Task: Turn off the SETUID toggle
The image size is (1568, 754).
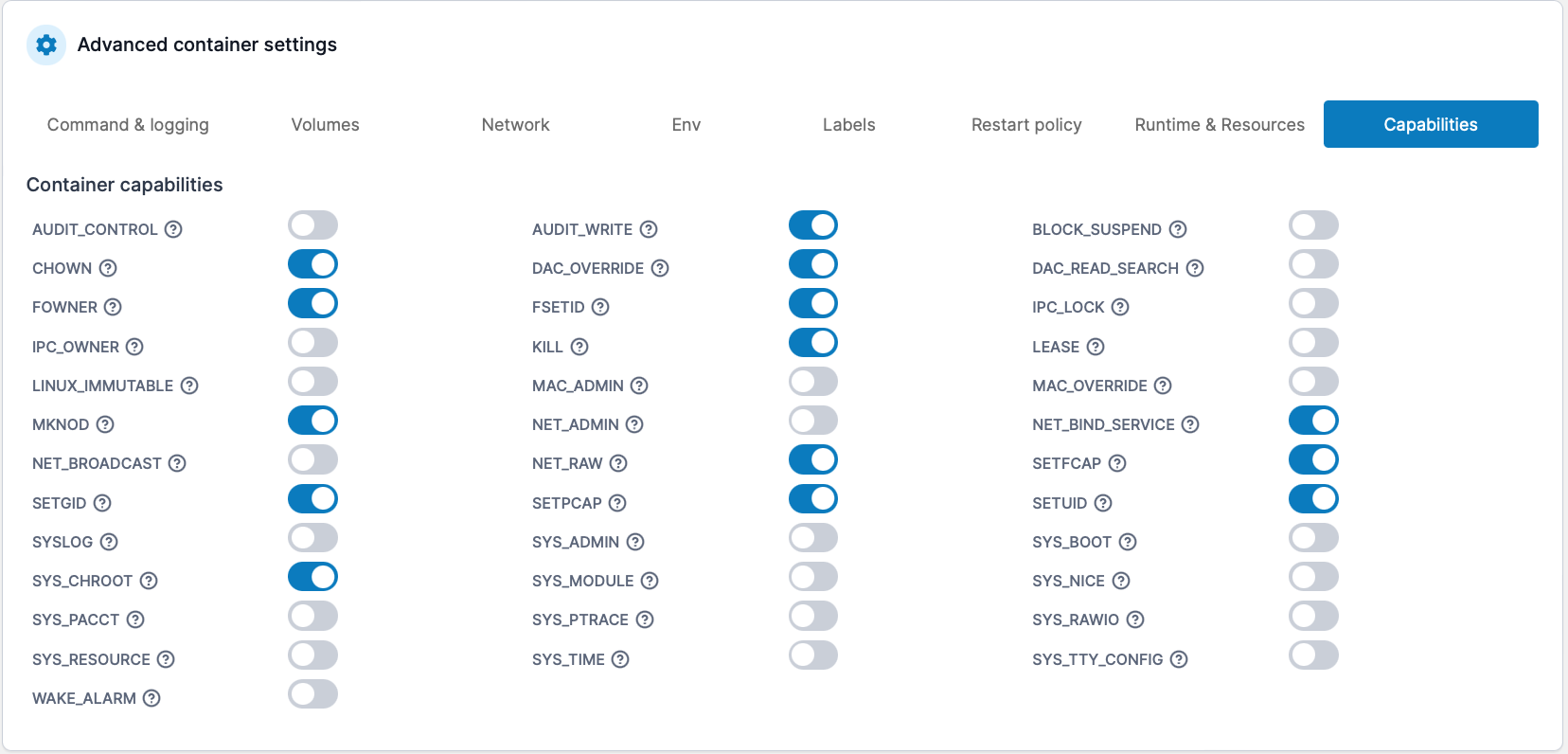Action: tap(1313, 498)
